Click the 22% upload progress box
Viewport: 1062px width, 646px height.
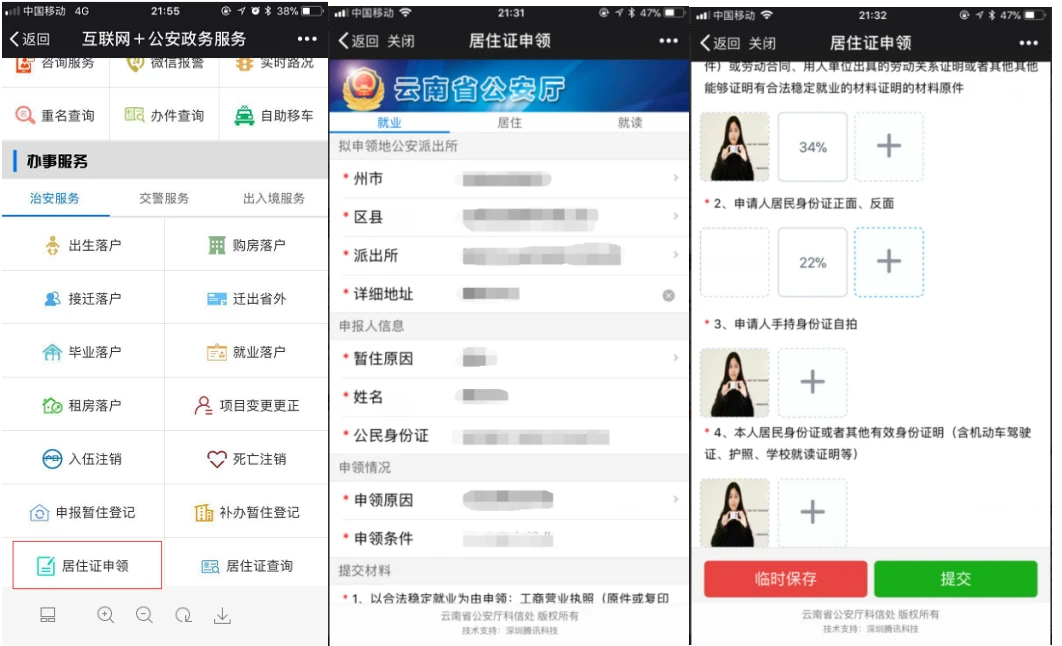point(813,263)
